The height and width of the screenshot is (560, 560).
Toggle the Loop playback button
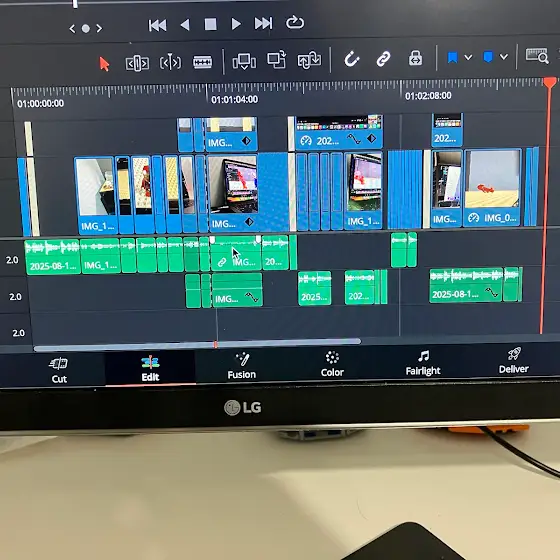(x=295, y=22)
